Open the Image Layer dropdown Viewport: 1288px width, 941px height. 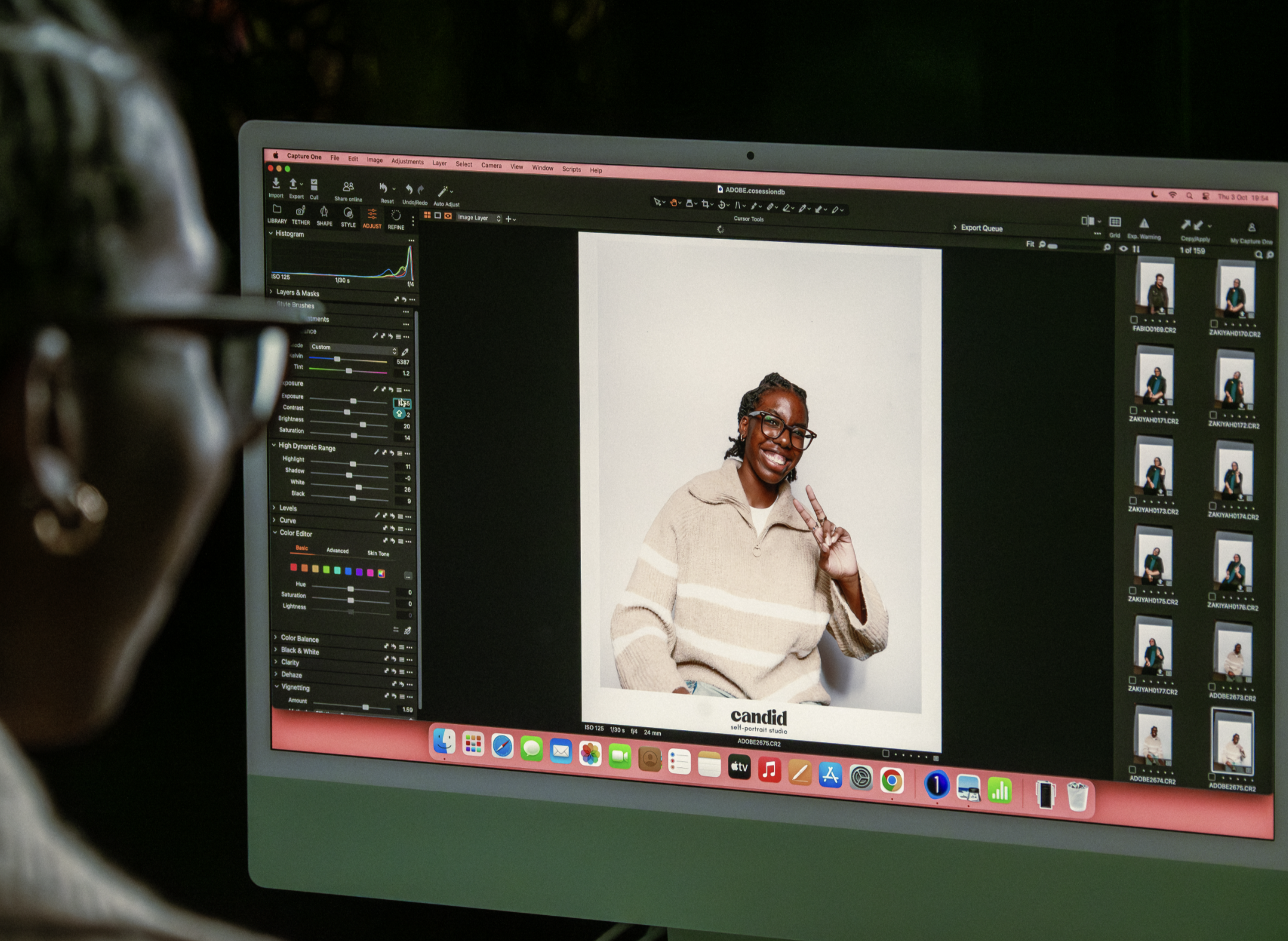coord(479,218)
